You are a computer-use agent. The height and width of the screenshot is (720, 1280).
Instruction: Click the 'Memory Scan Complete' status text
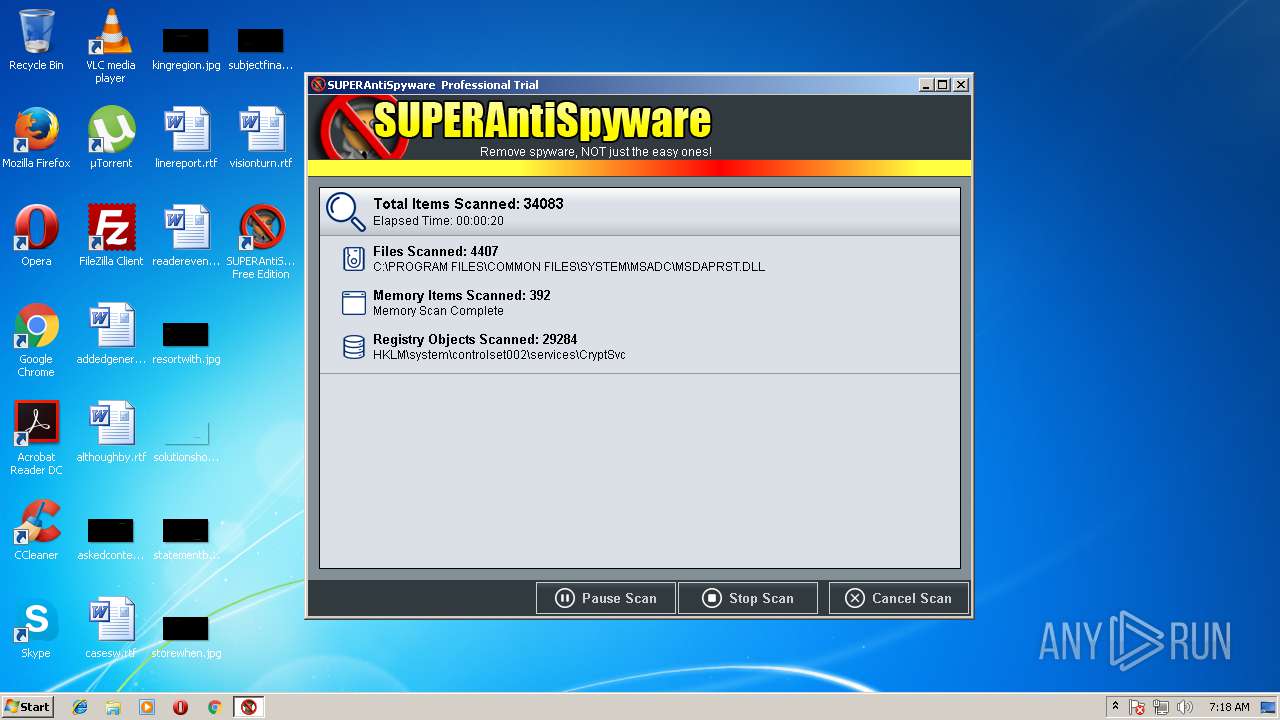[438, 311]
